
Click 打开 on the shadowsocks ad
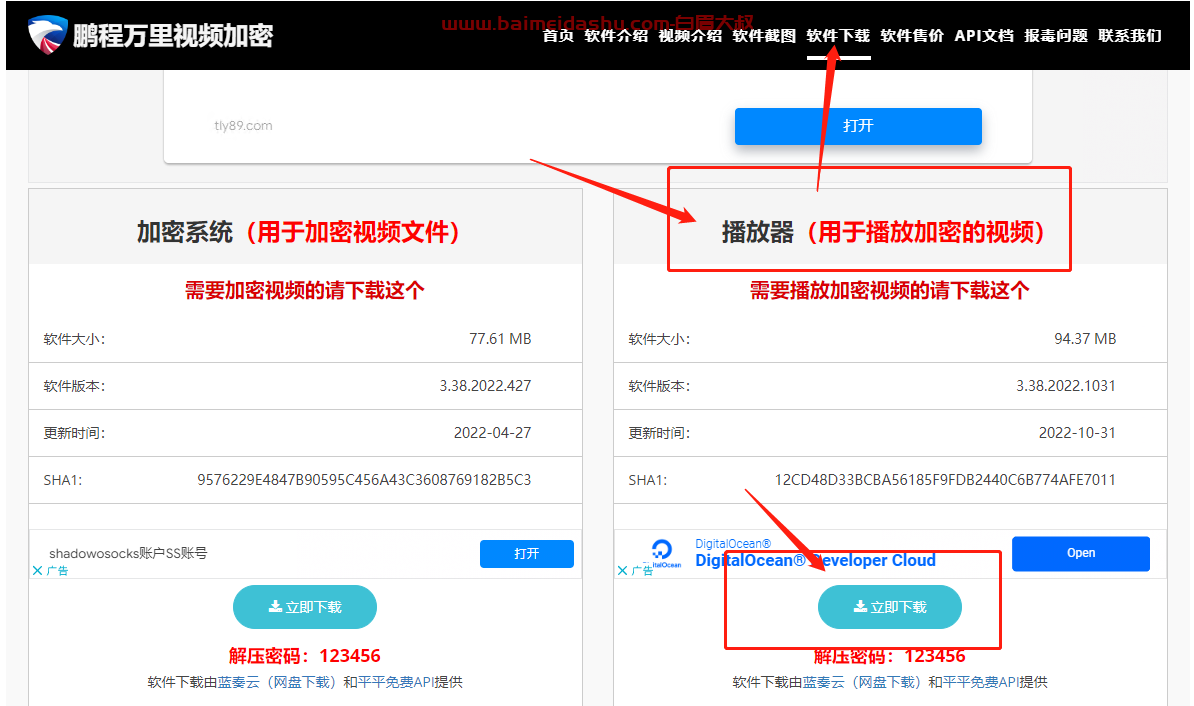(527, 553)
